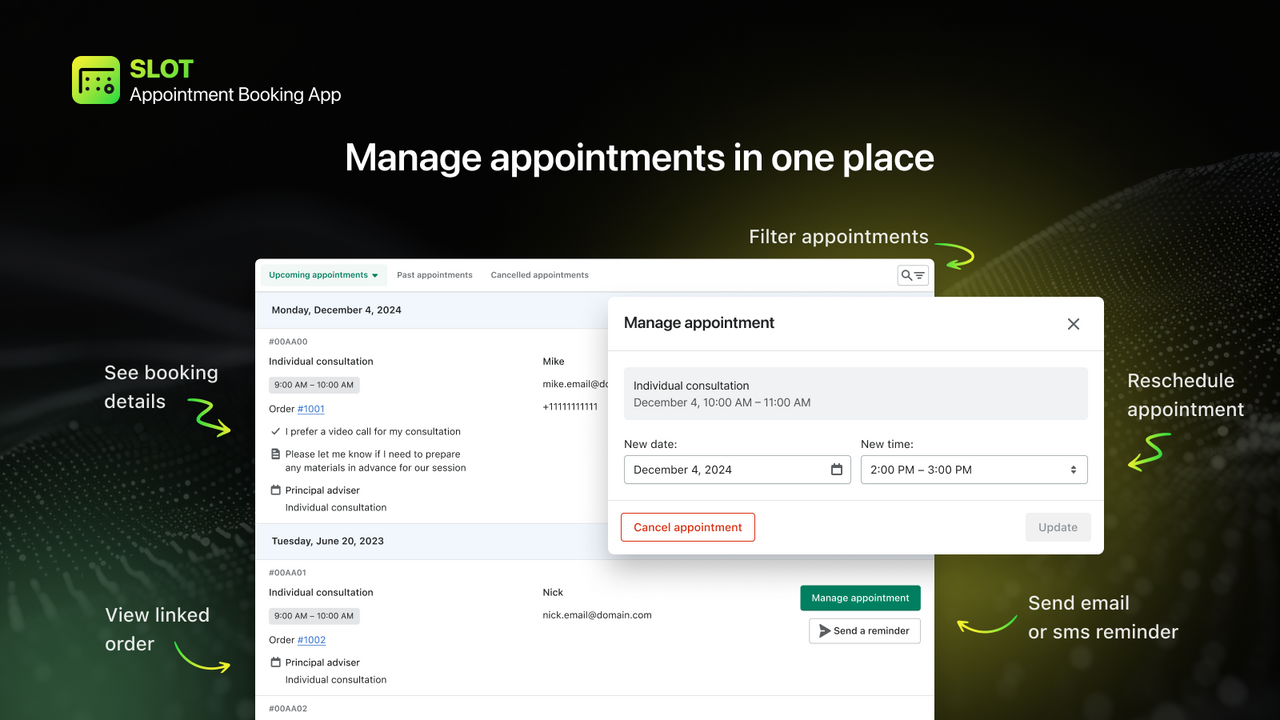
Task: Select the Upcoming appointments tab
Action: coord(323,275)
